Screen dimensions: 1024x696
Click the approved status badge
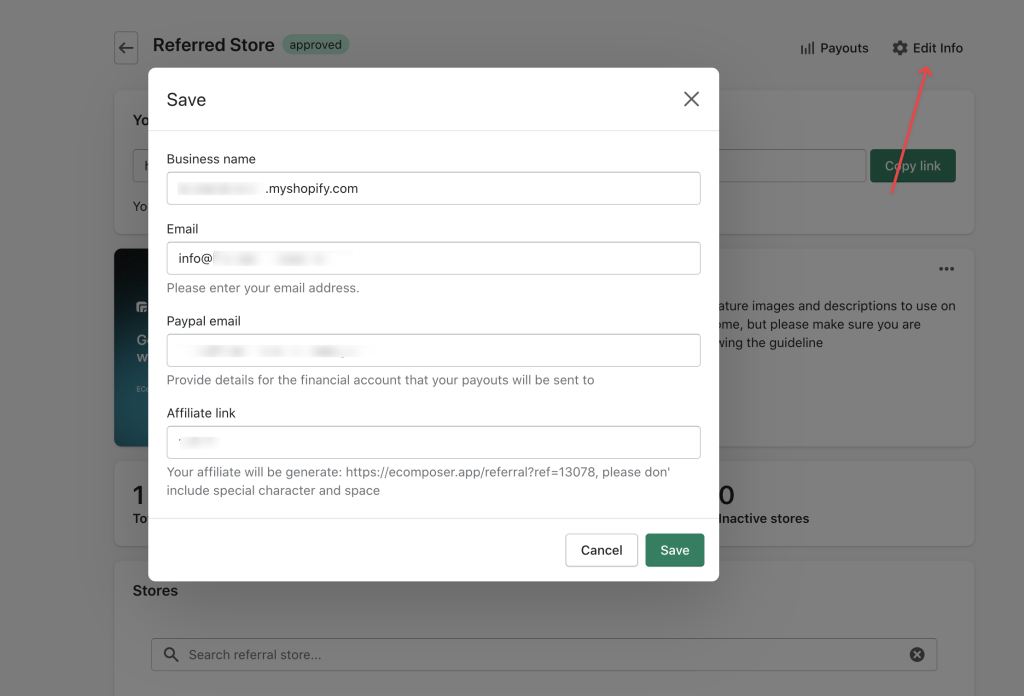click(x=315, y=44)
